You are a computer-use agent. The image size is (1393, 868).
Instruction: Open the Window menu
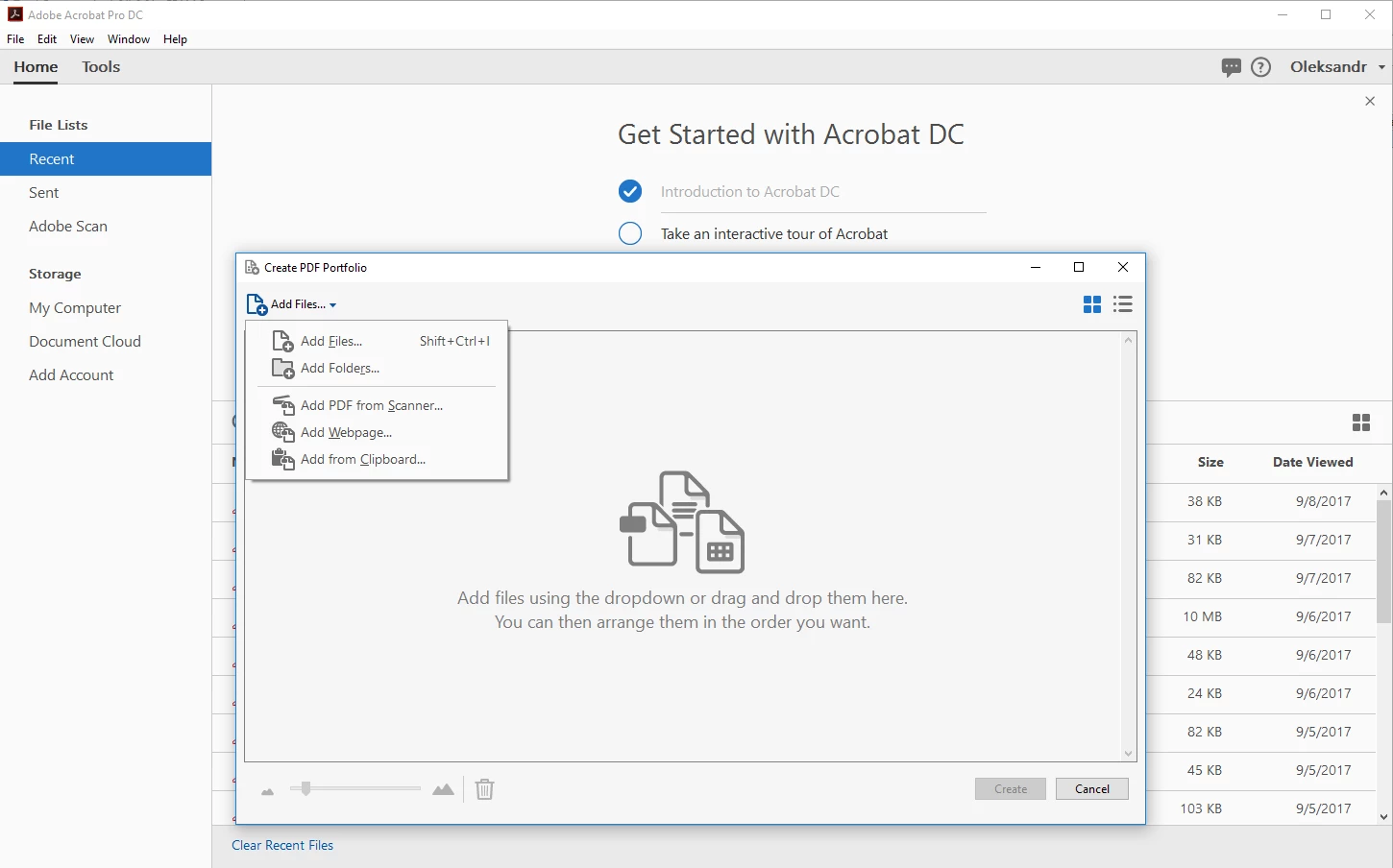point(129,39)
